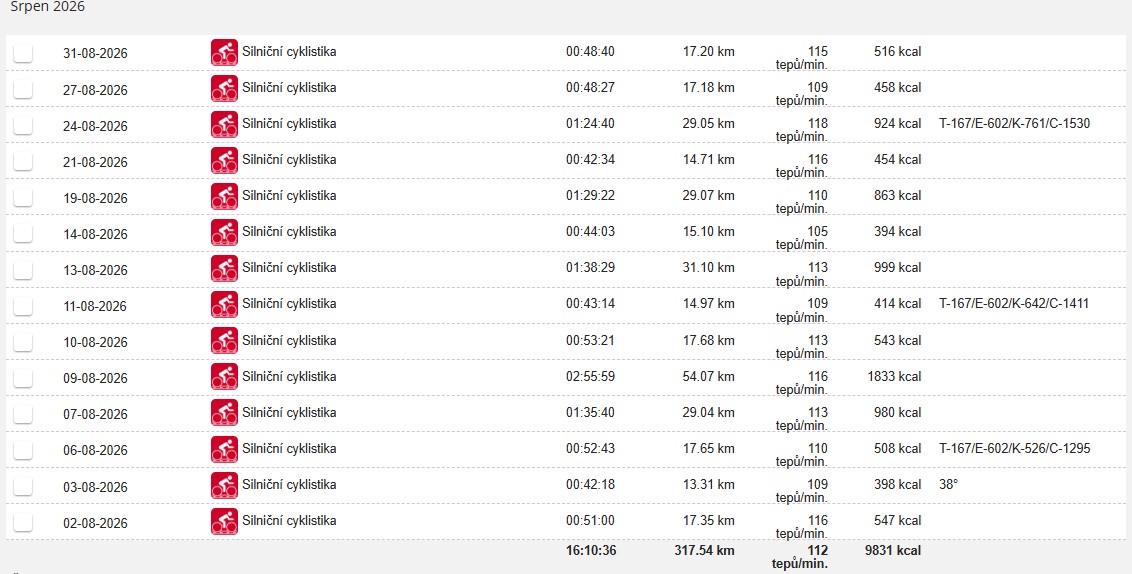
Task: Click cycling icon on 03-08-2026 row
Action: (x=224, y=485)
